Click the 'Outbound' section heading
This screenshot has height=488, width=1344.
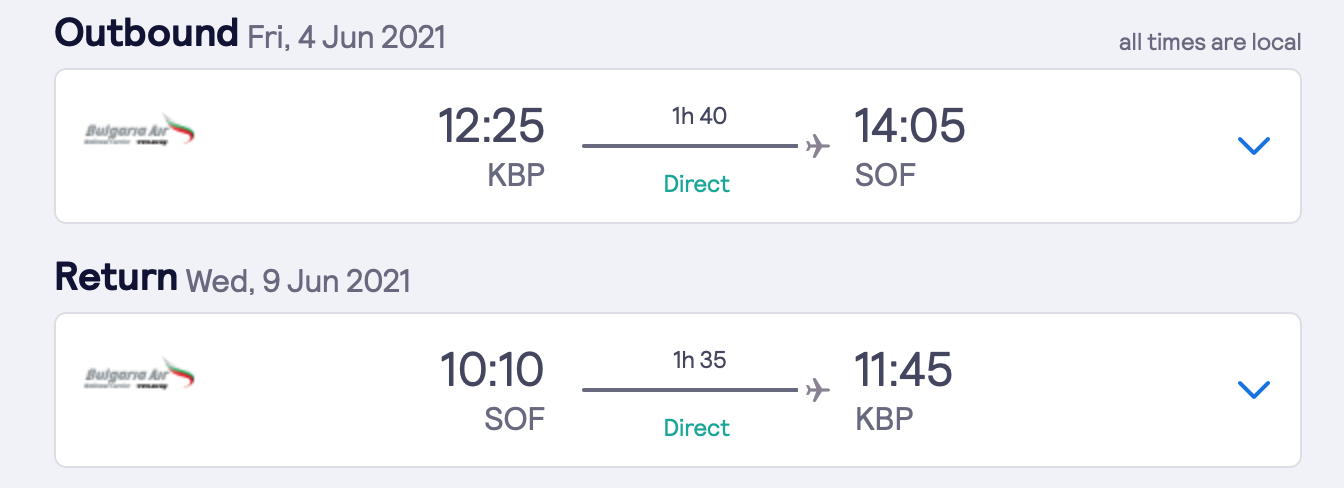coord(146,34)
